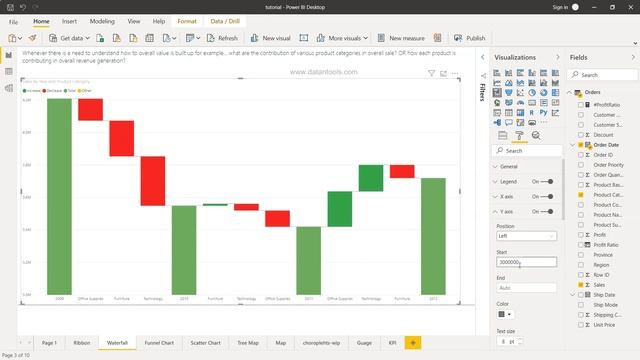Switch to the Insert ribbon tab
Viewport: 640px width, 360px height.
point(69,21)
